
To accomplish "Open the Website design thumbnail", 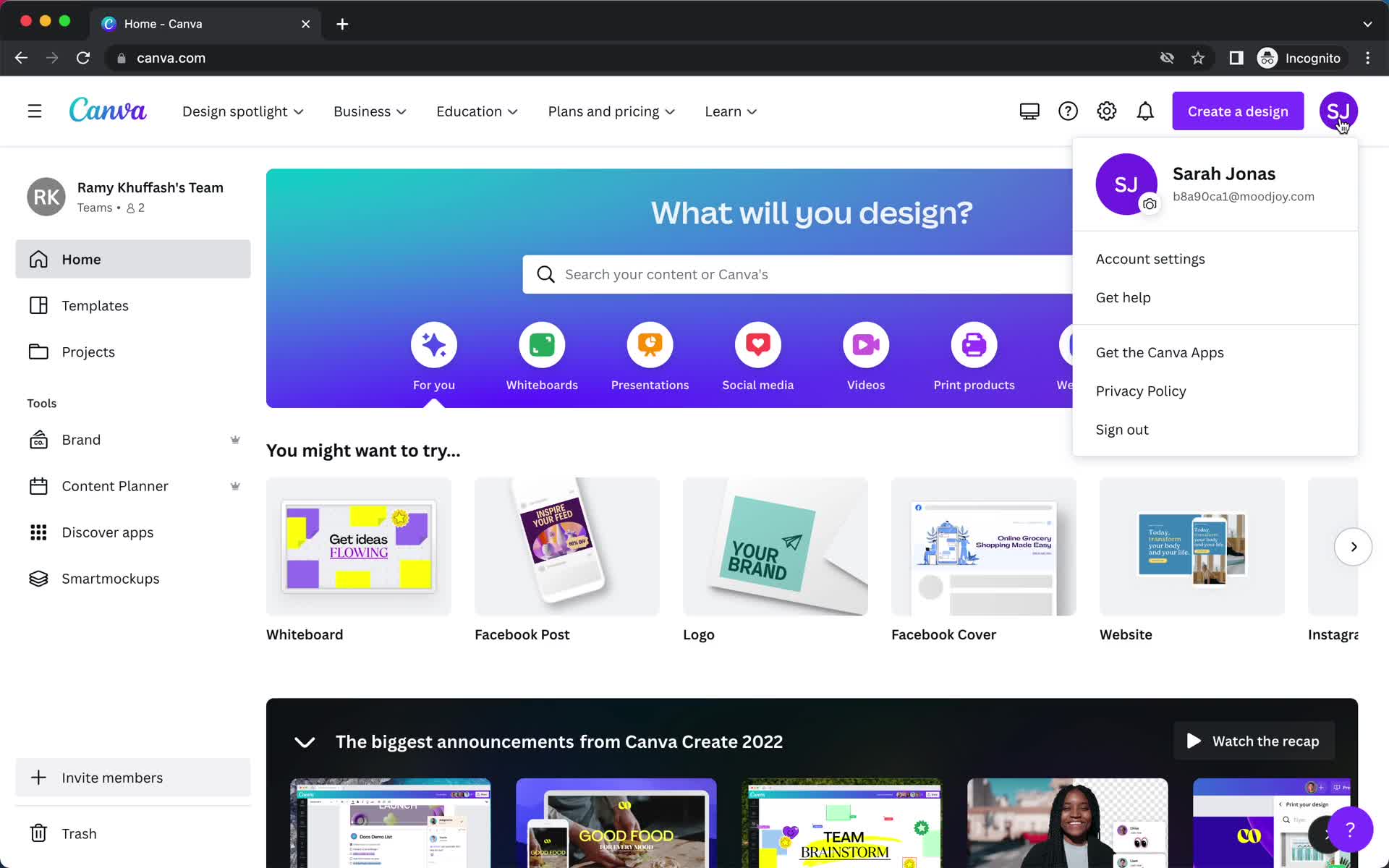I will pyautogui.click(x=1192, y=547).
